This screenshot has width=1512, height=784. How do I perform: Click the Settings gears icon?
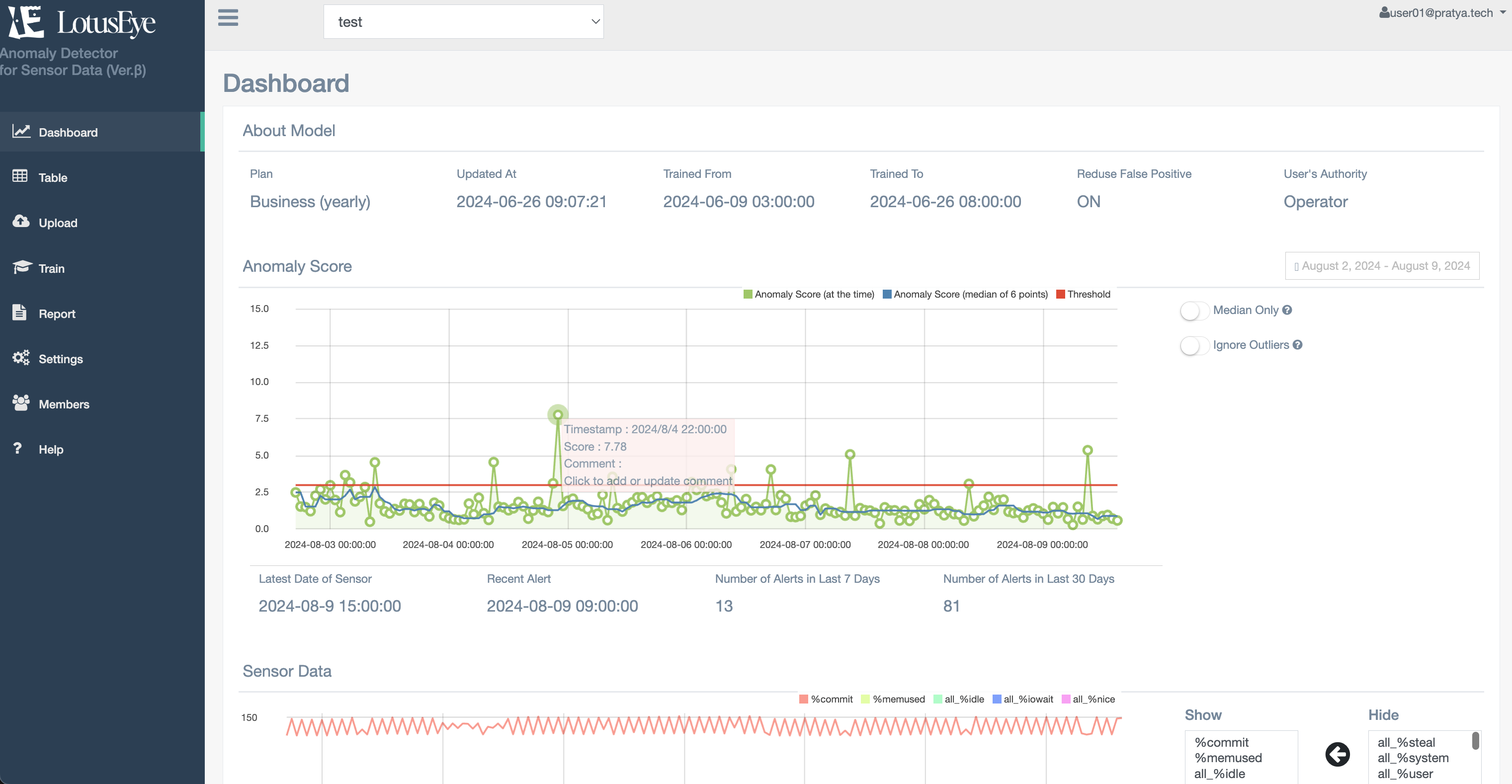21,357
